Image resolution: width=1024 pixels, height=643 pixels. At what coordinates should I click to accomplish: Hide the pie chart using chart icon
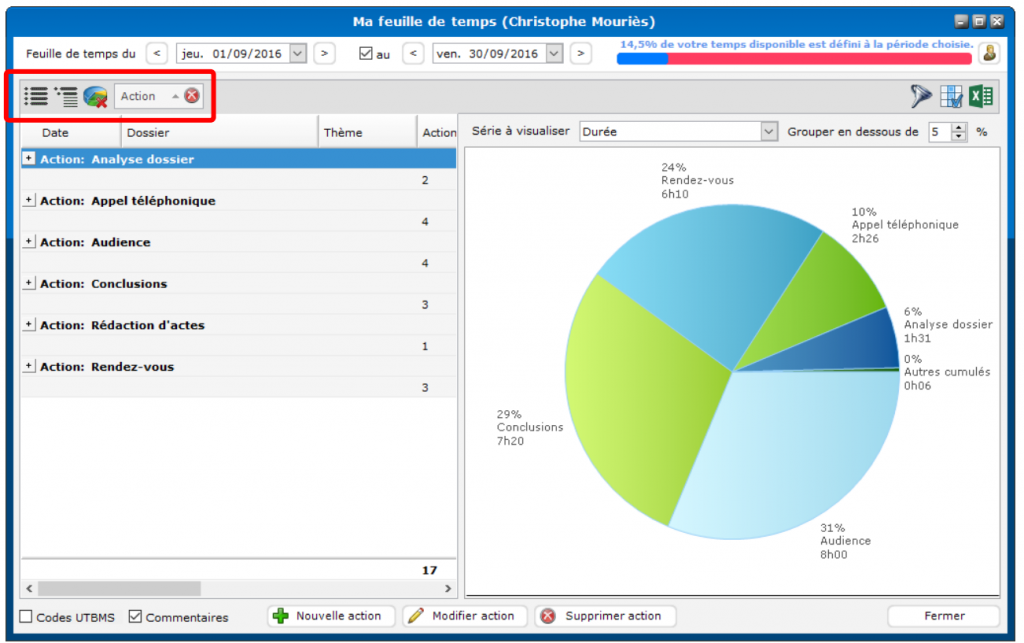coord(96,97)
